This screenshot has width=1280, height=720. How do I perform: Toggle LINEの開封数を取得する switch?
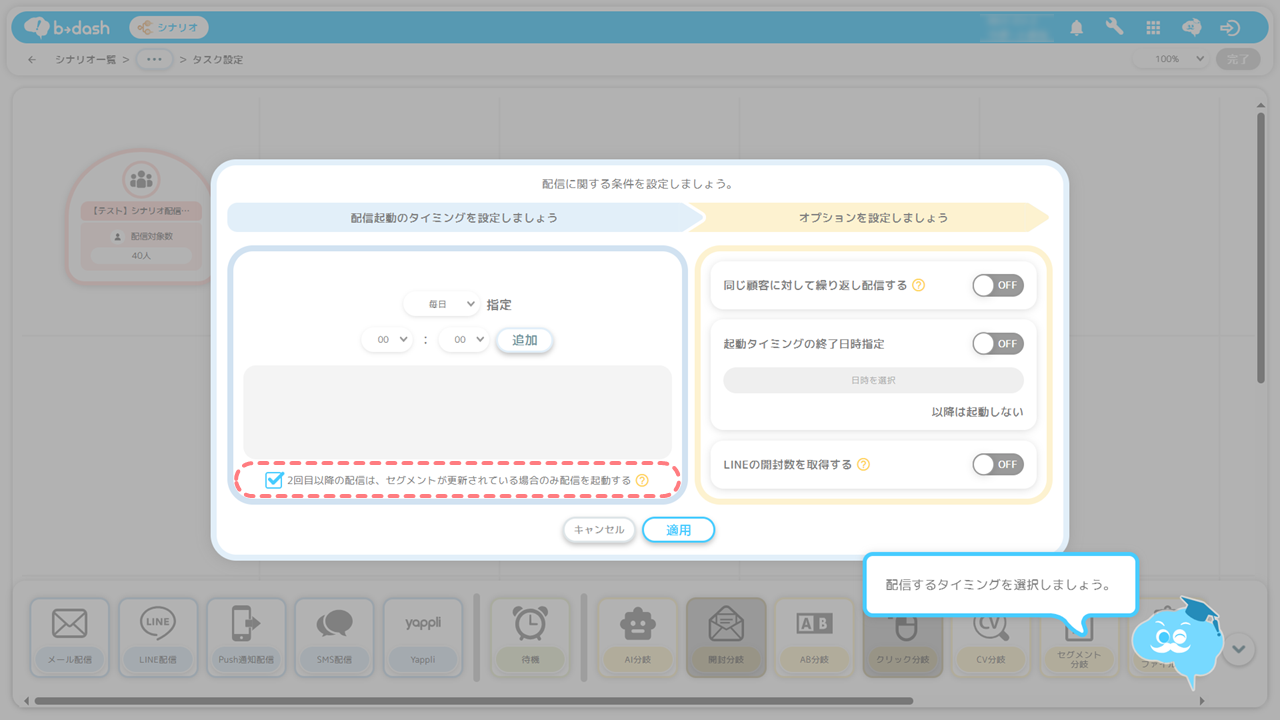click(998, 464)
